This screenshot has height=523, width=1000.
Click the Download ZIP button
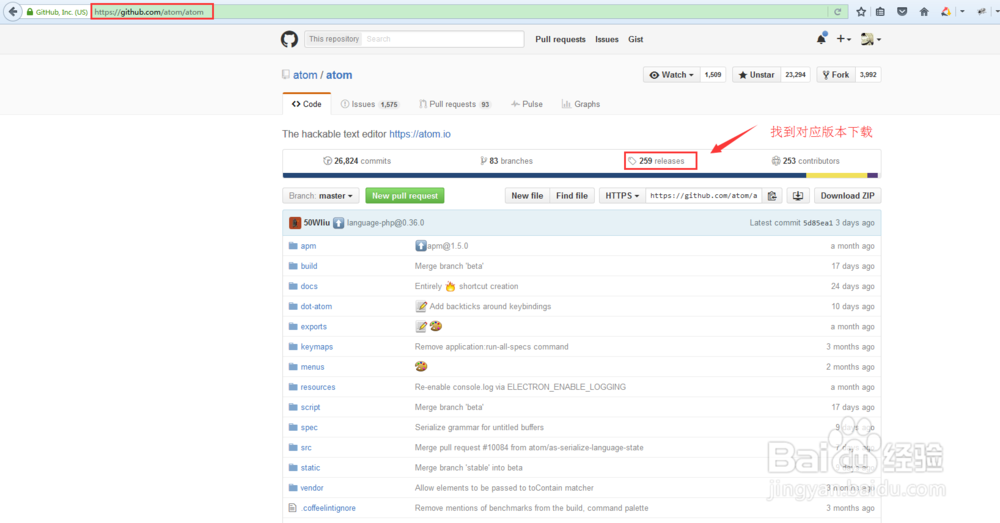pyautogui.click(x=848, y=196)
